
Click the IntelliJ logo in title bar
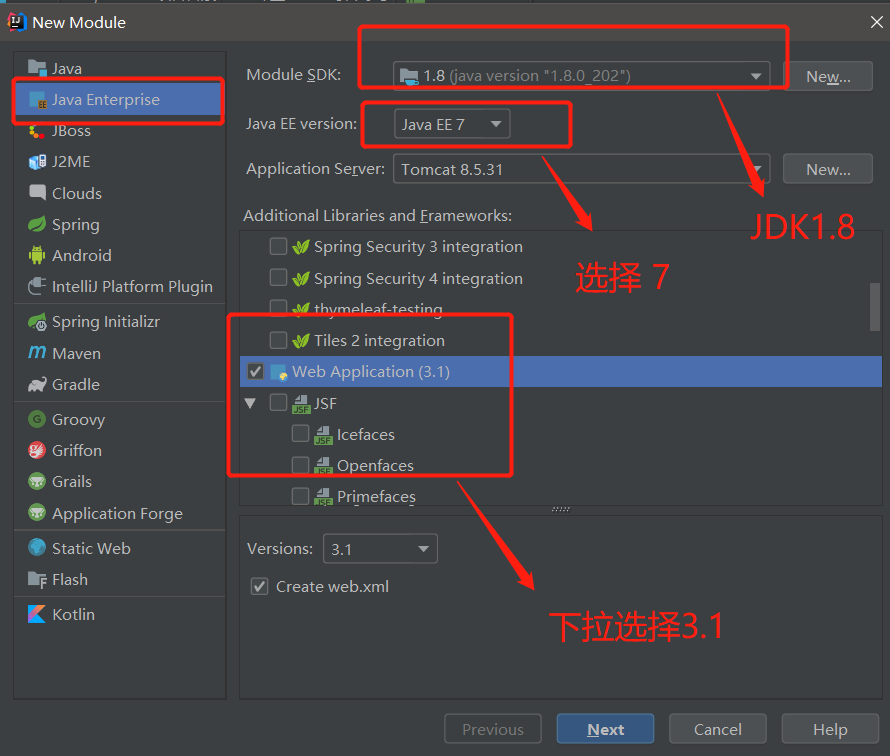(x=16, y=22)
